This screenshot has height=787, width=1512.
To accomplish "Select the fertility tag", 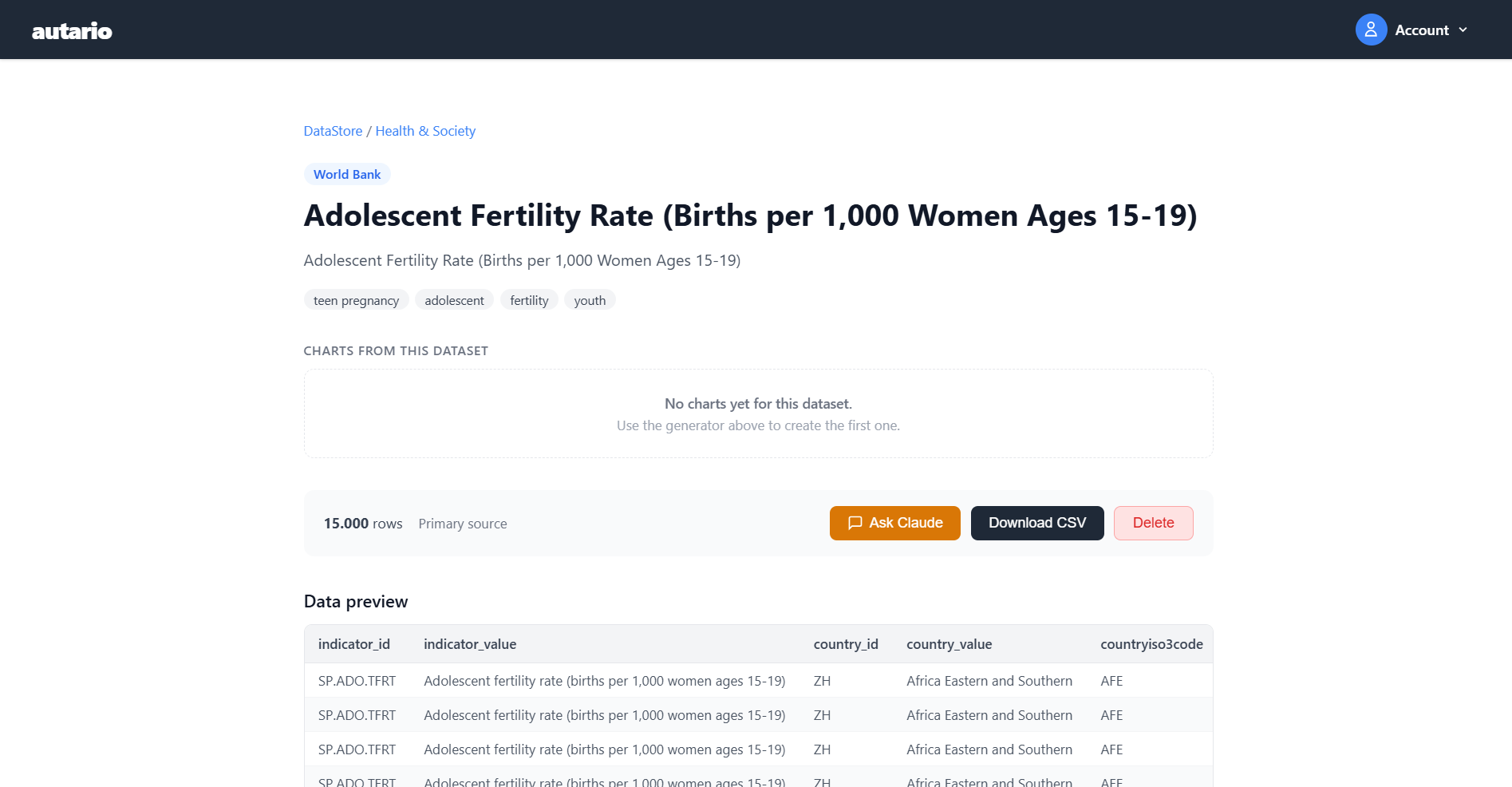I will 529,300.
